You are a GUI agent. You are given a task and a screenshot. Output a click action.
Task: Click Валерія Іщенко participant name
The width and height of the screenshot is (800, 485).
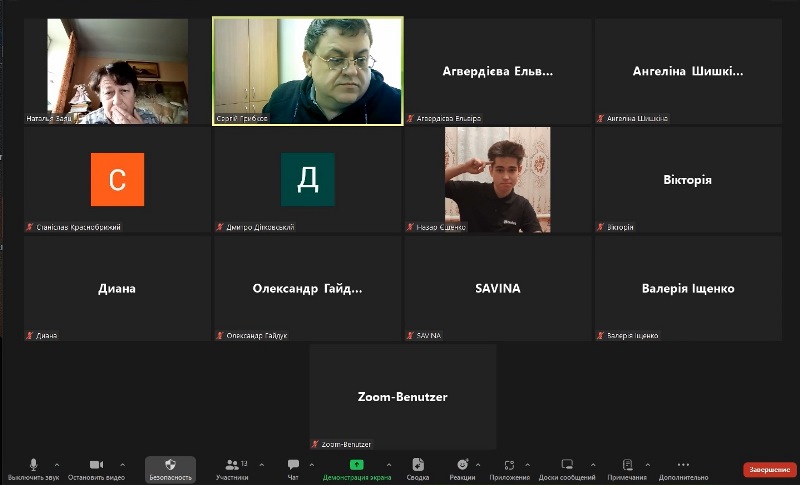[x=688, y=289]
